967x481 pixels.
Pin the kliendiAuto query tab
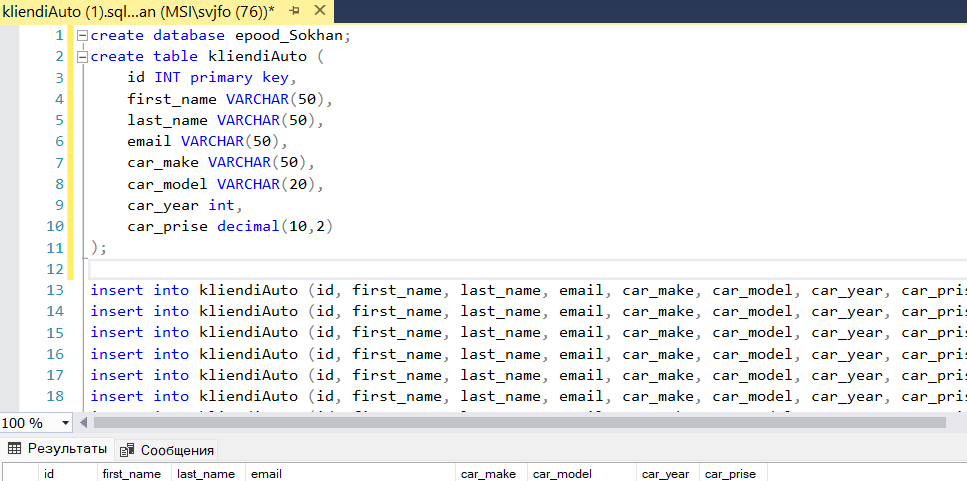295,10
